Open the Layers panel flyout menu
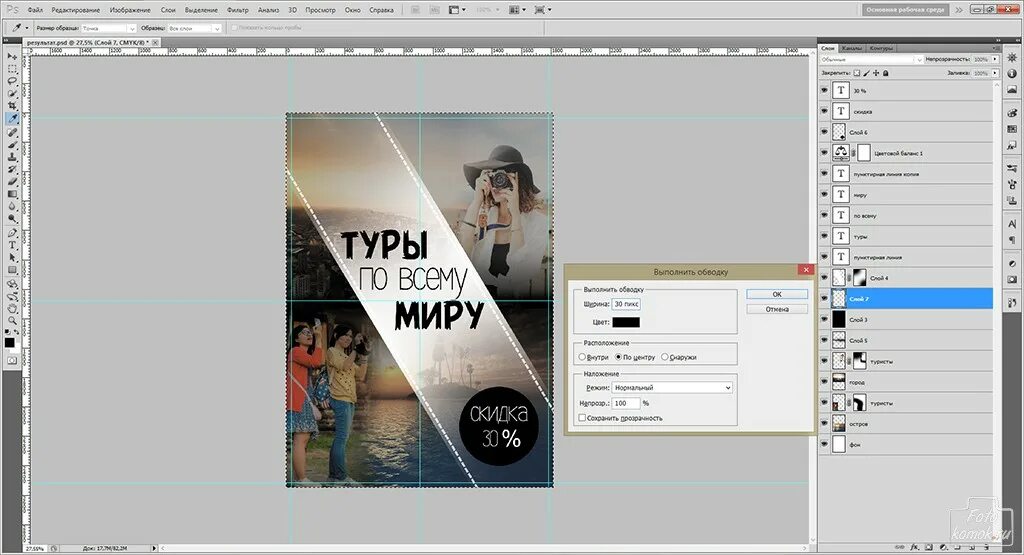The image size is (1024, 555). point(996,48)
